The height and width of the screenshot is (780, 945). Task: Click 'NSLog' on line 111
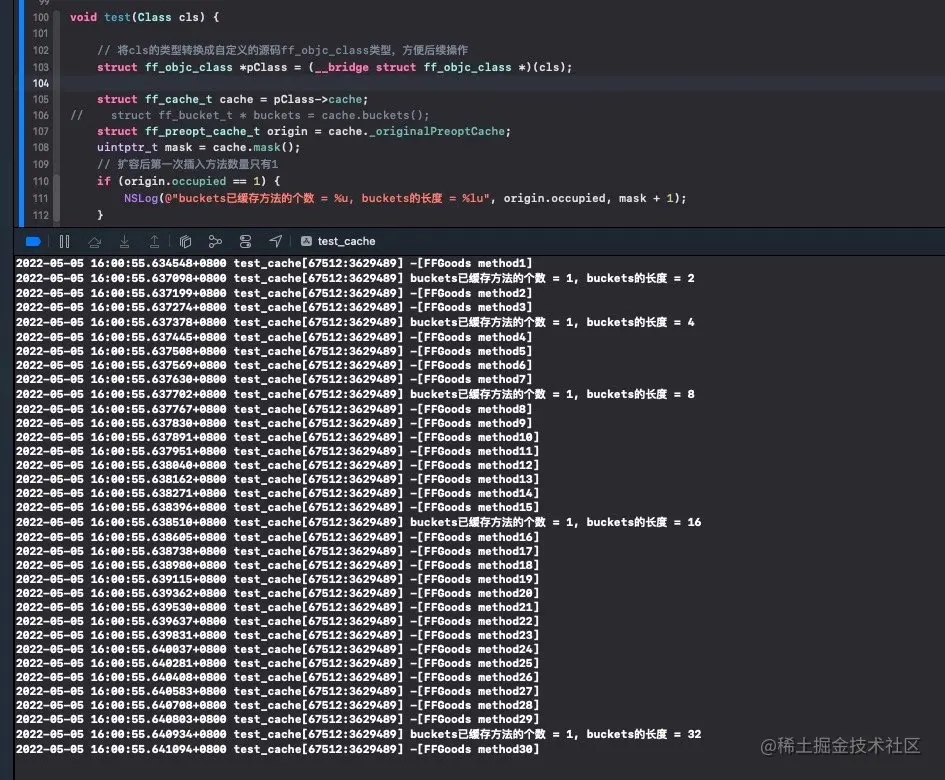coord(140,198)
